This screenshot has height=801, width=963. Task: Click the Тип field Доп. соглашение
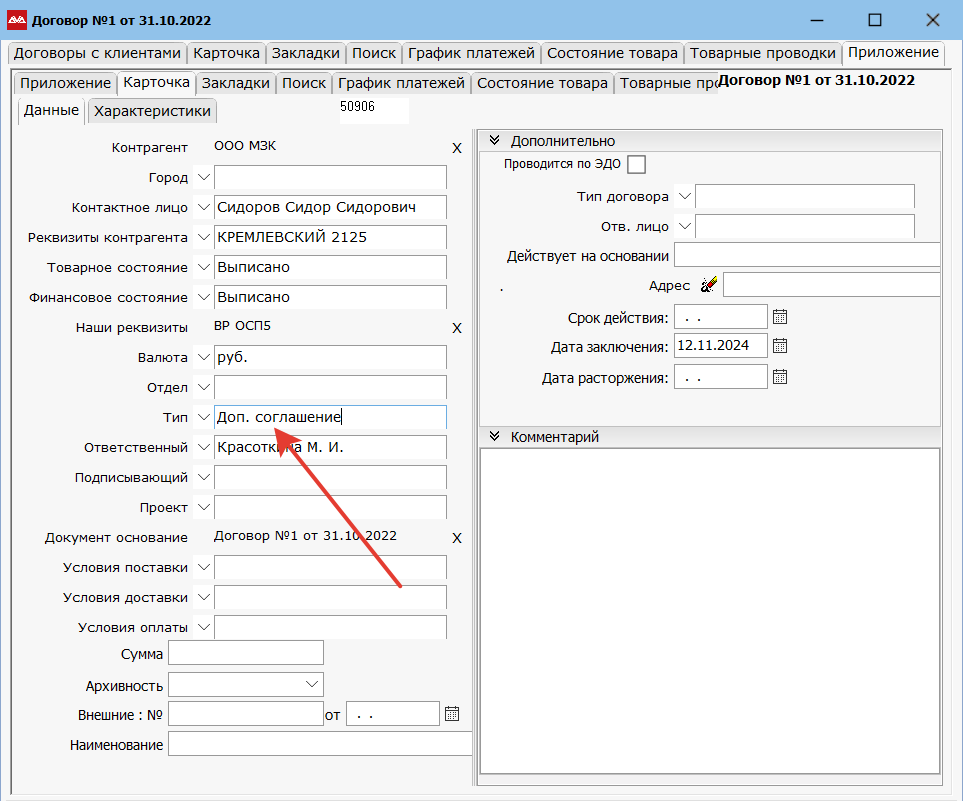(330, 417)
